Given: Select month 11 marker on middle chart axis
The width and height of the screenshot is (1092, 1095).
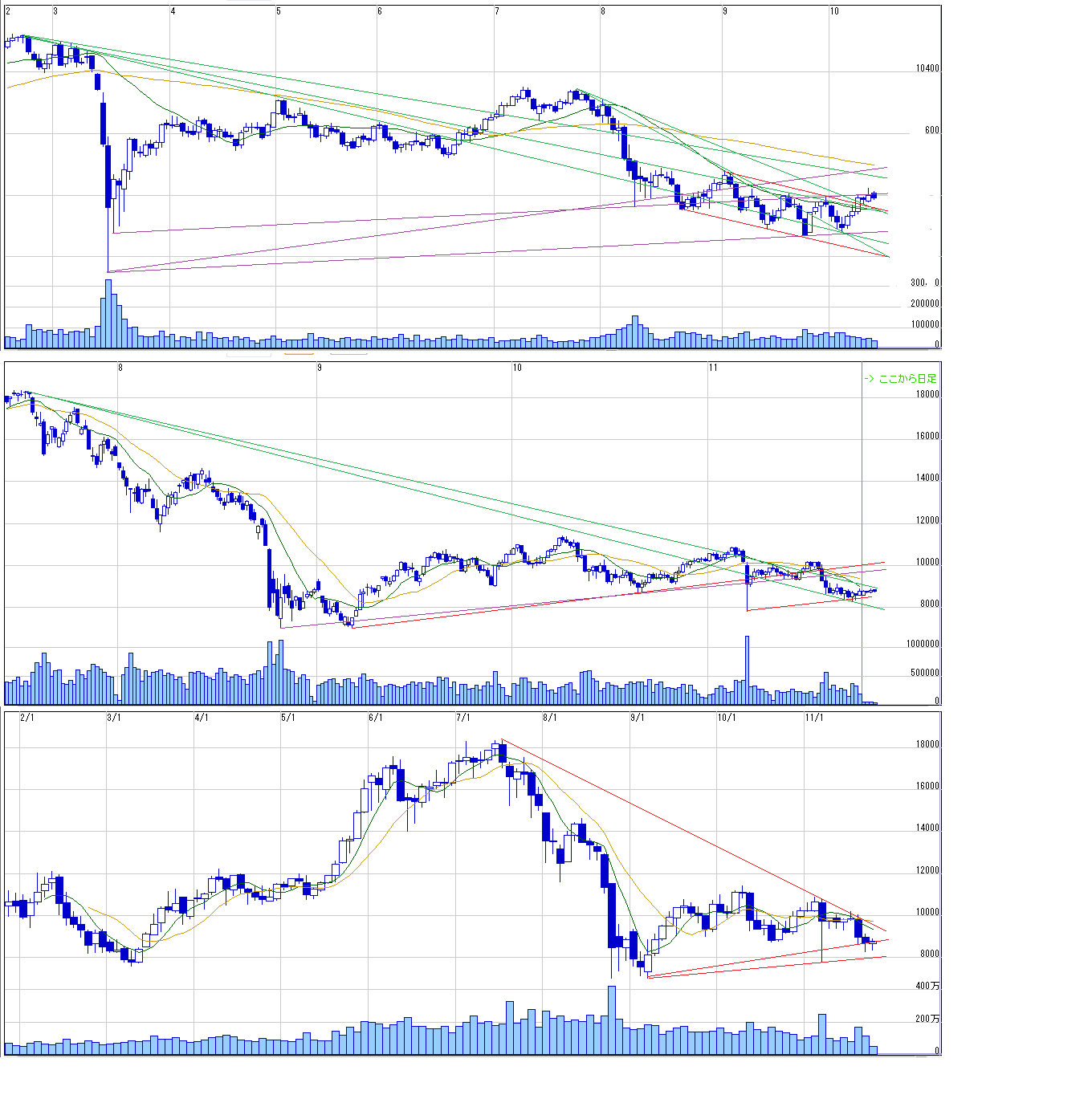Looking at the screenshot, I should [x=713, y=368].
